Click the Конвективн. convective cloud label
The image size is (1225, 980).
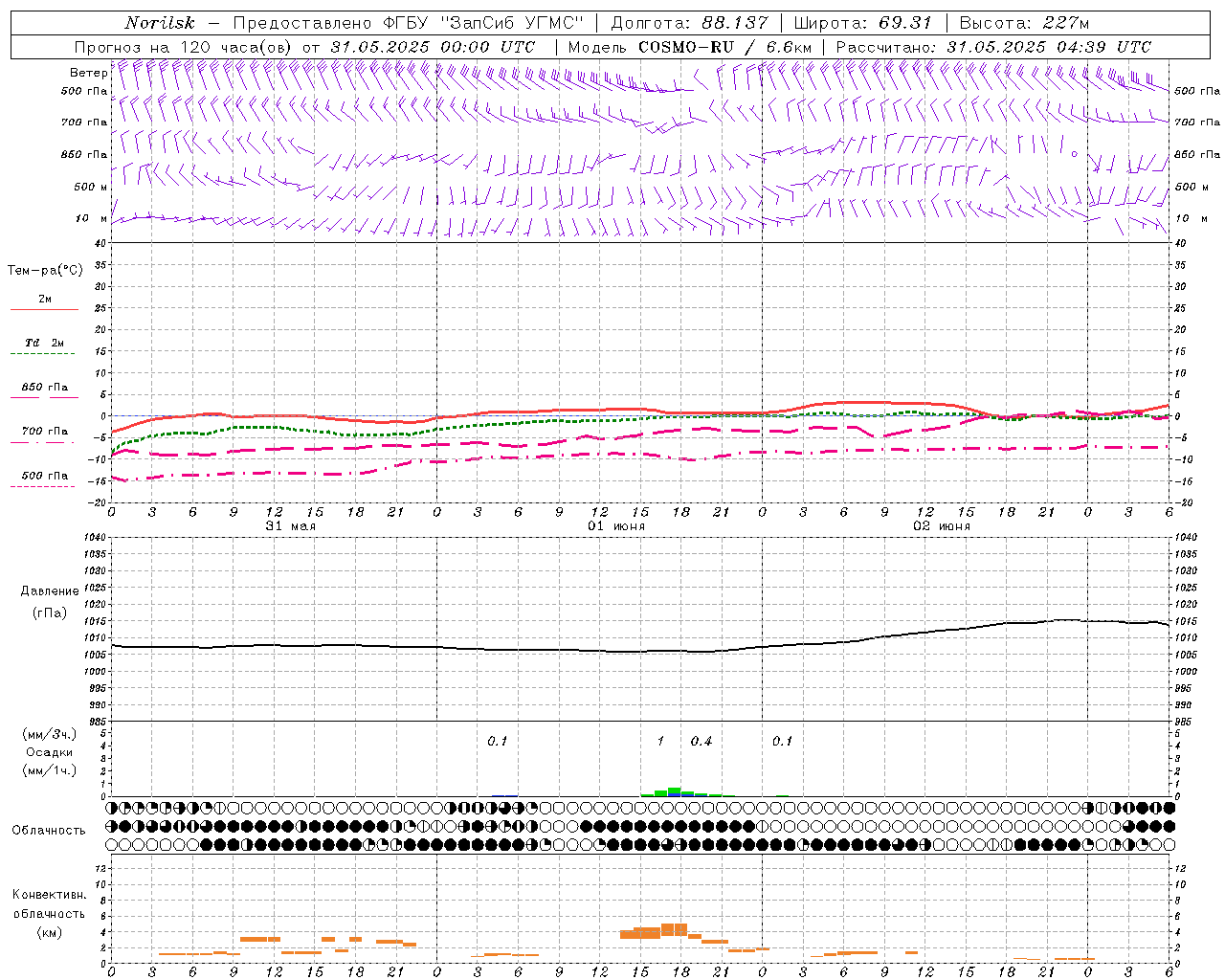click(x=49, y=895)
